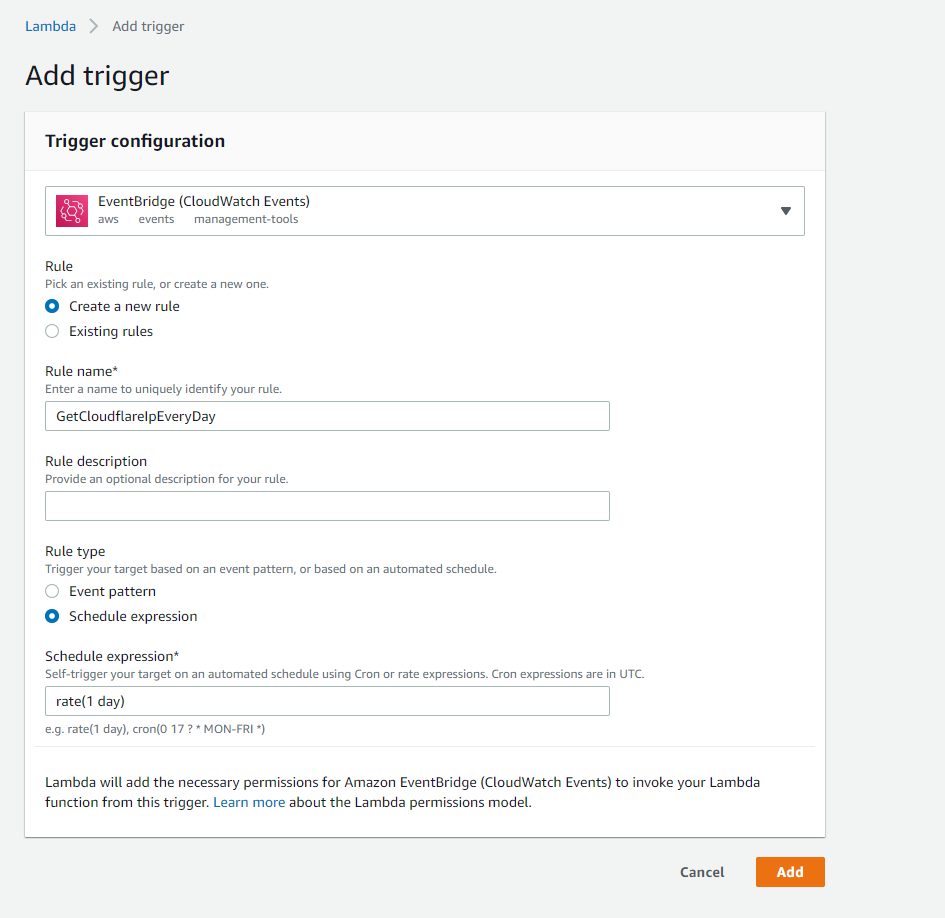Click the EventBridge (CloudWatch Events) selection text
Screen dimensions: 945x918
click(203, 201)
